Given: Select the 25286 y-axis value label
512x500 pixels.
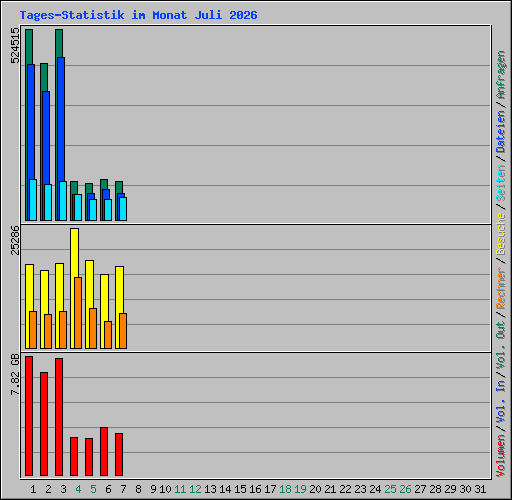Looking at the screenshot, I should (x=15, y=240).
